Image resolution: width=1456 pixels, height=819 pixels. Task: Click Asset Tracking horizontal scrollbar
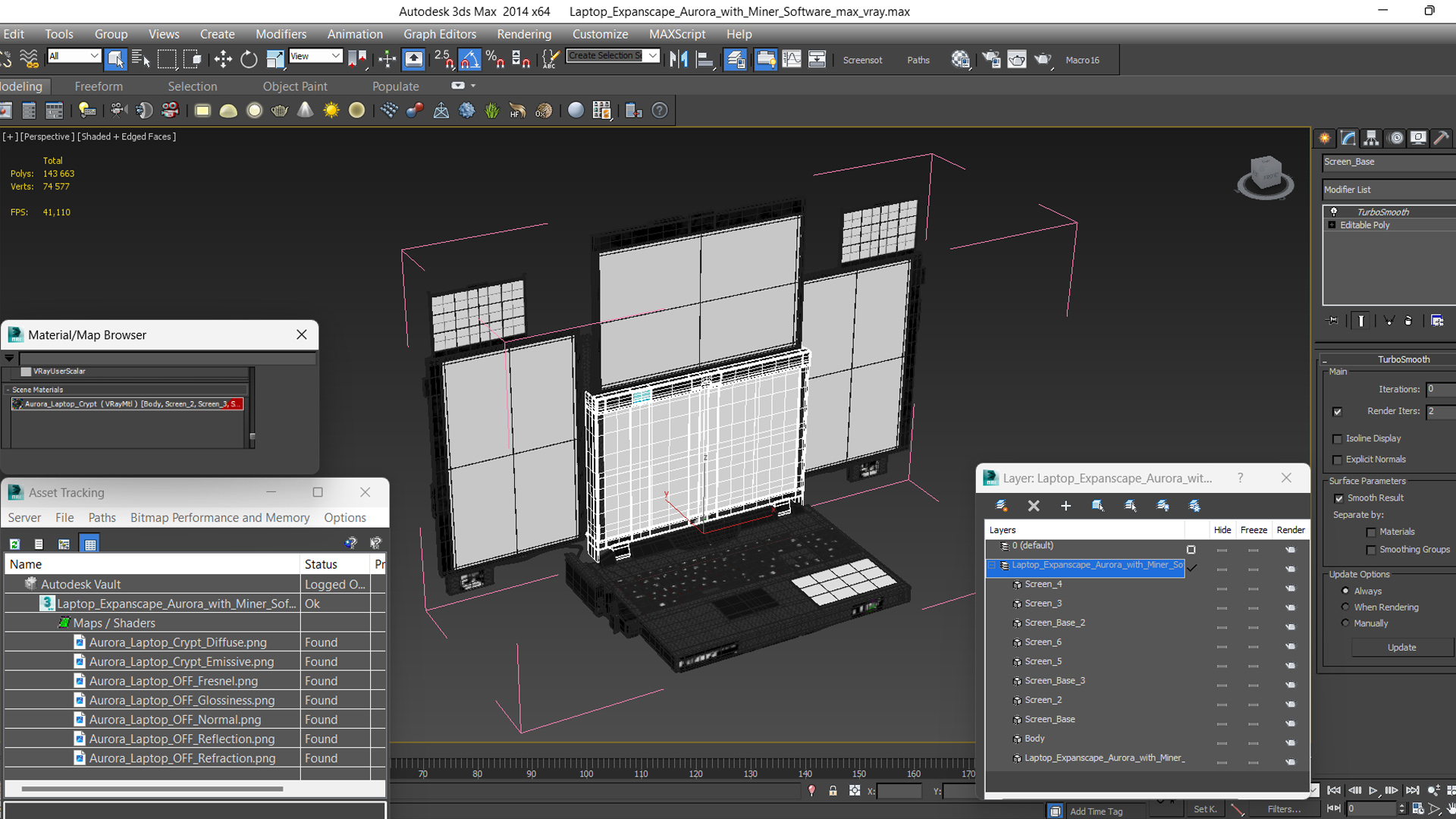point(152,789)
